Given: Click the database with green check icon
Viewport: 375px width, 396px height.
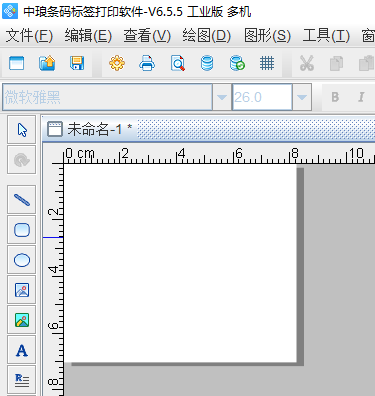Looking at the screenshot, I should (x=237, y=63).
